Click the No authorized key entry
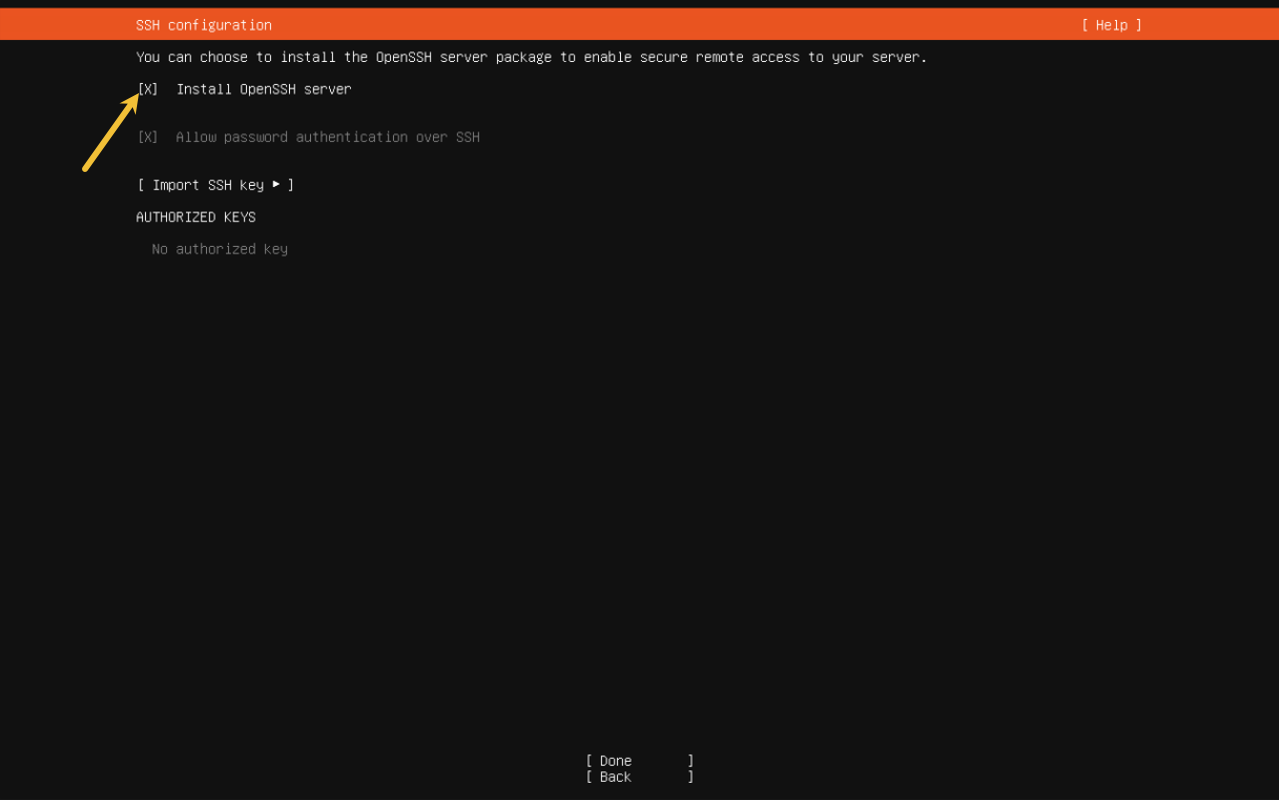The height and width of the screenshot is (800, 1279). click(219, 249)
